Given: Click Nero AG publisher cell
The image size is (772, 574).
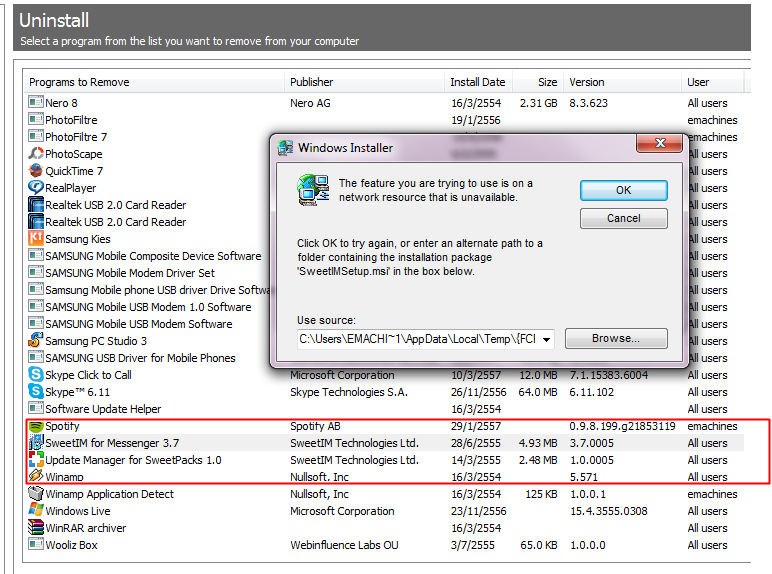Looking at the screenshot, I should tap(310, 103).
